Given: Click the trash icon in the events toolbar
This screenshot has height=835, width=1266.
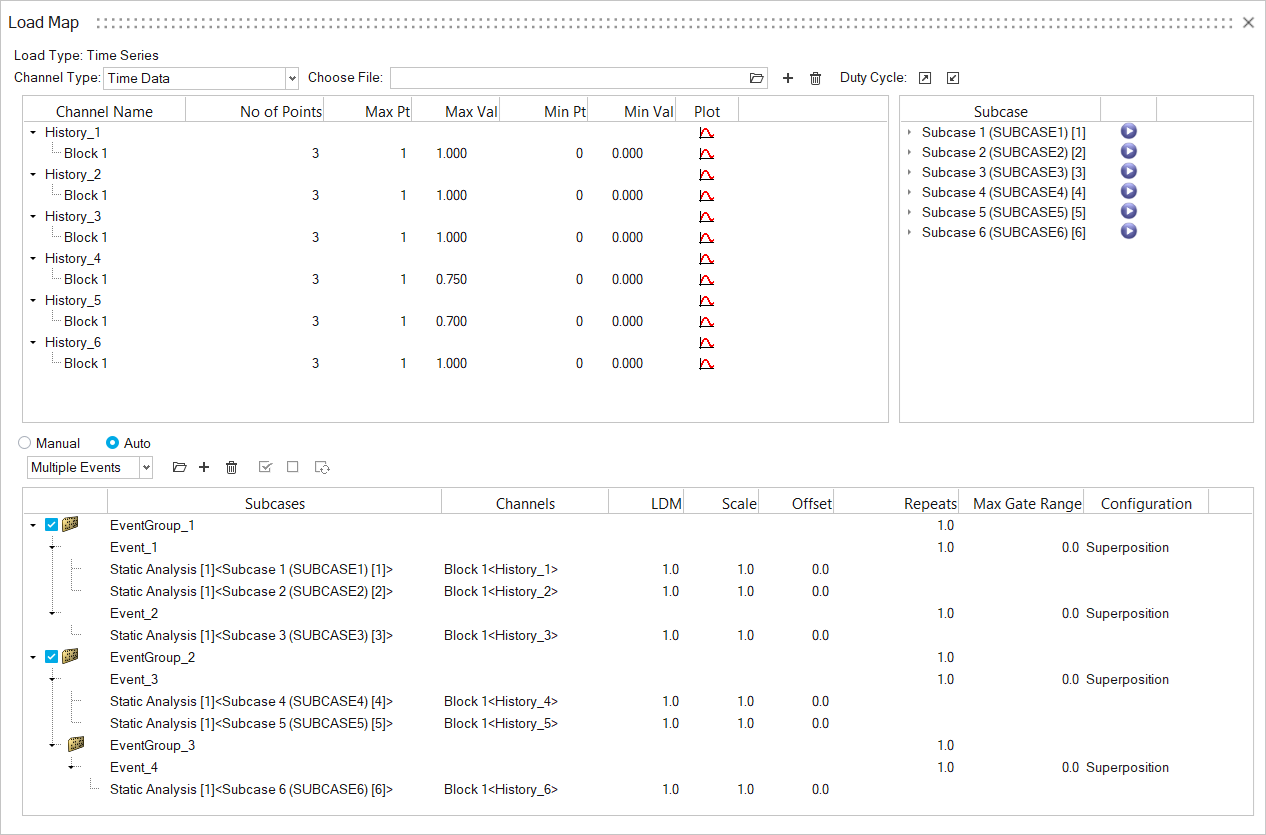Looking at the screenshot, I should 232,467.
